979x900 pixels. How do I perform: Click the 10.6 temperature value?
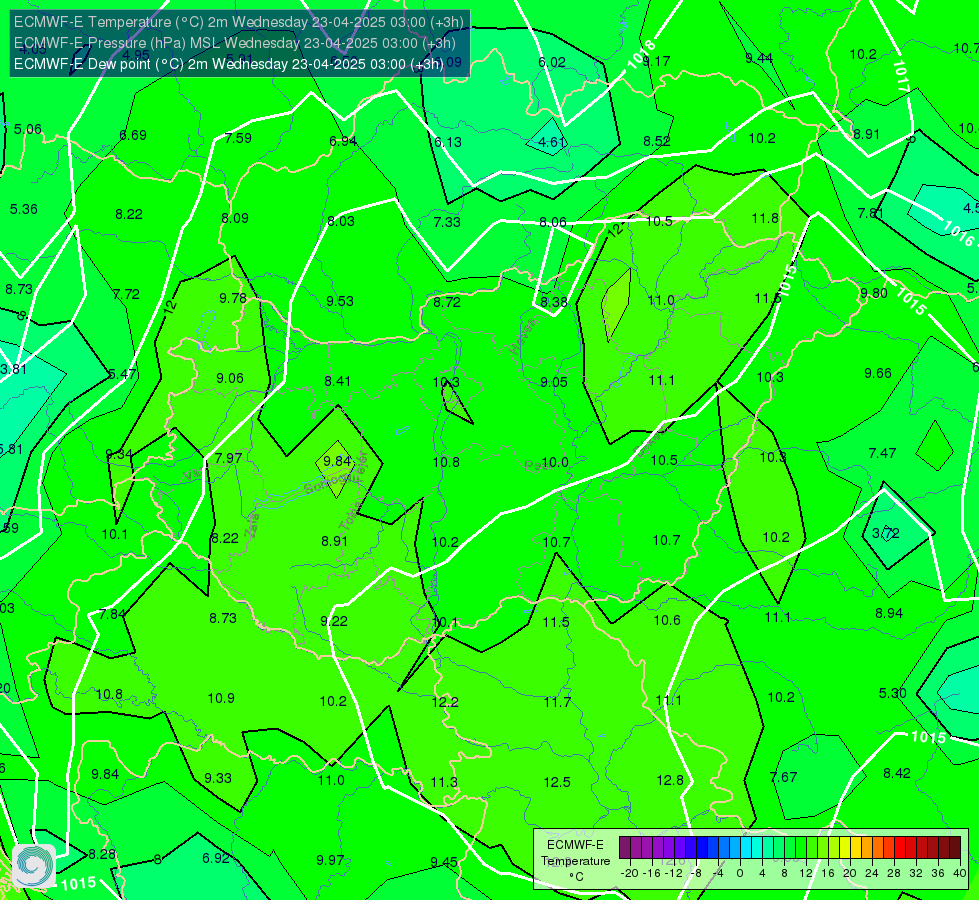point(667,620)
